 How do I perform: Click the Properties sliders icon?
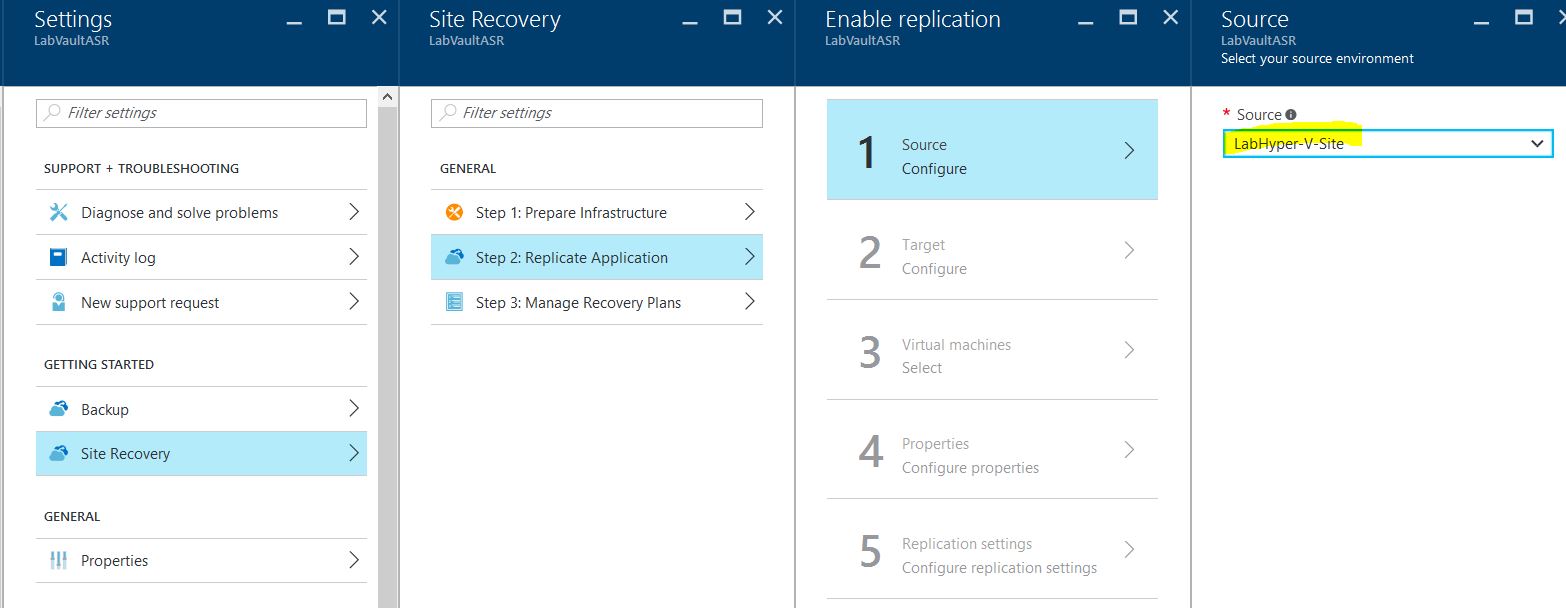(58, 560)
